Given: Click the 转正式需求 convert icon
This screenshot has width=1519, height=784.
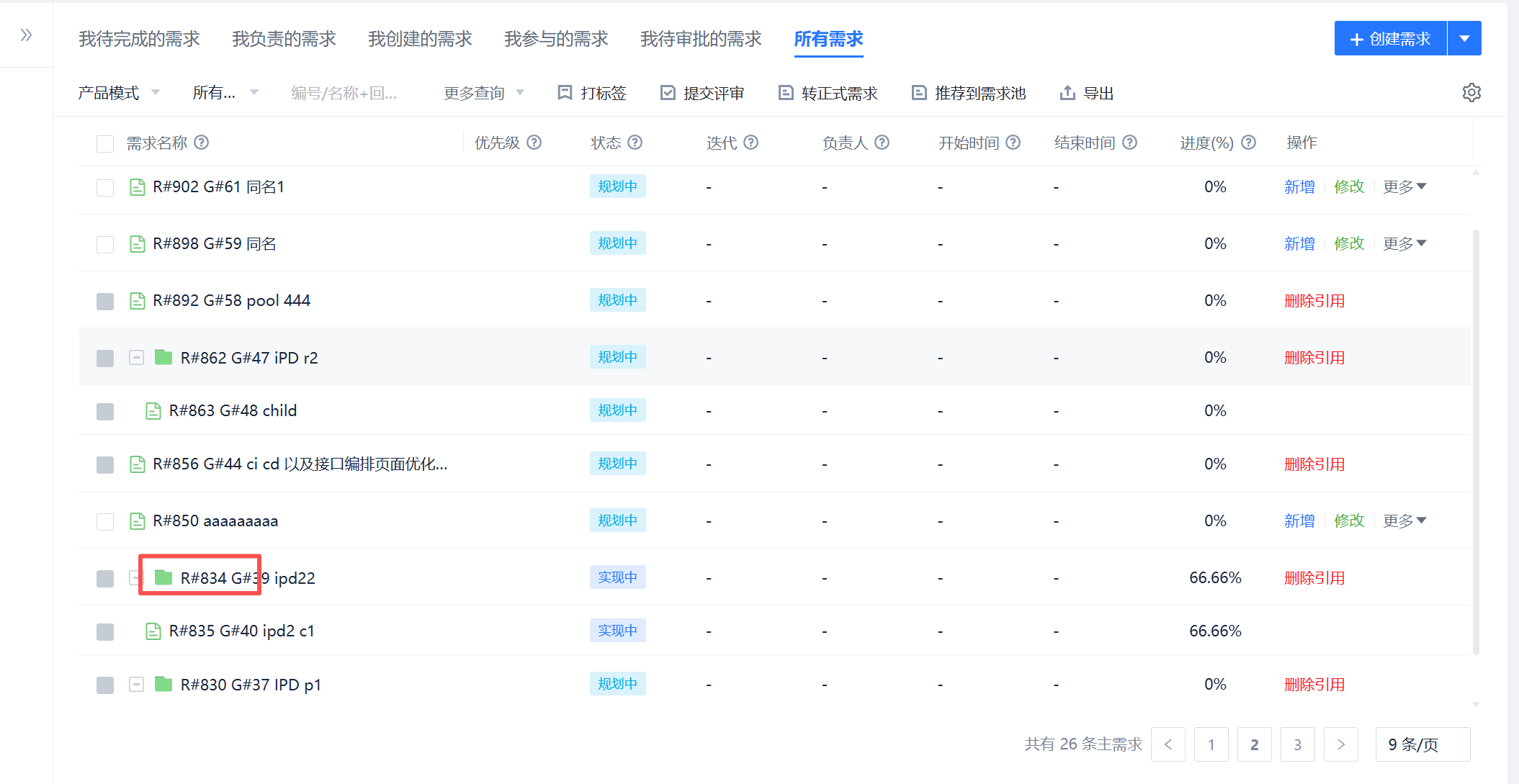Looking at the screenshot, I should [x=786, y=92].
